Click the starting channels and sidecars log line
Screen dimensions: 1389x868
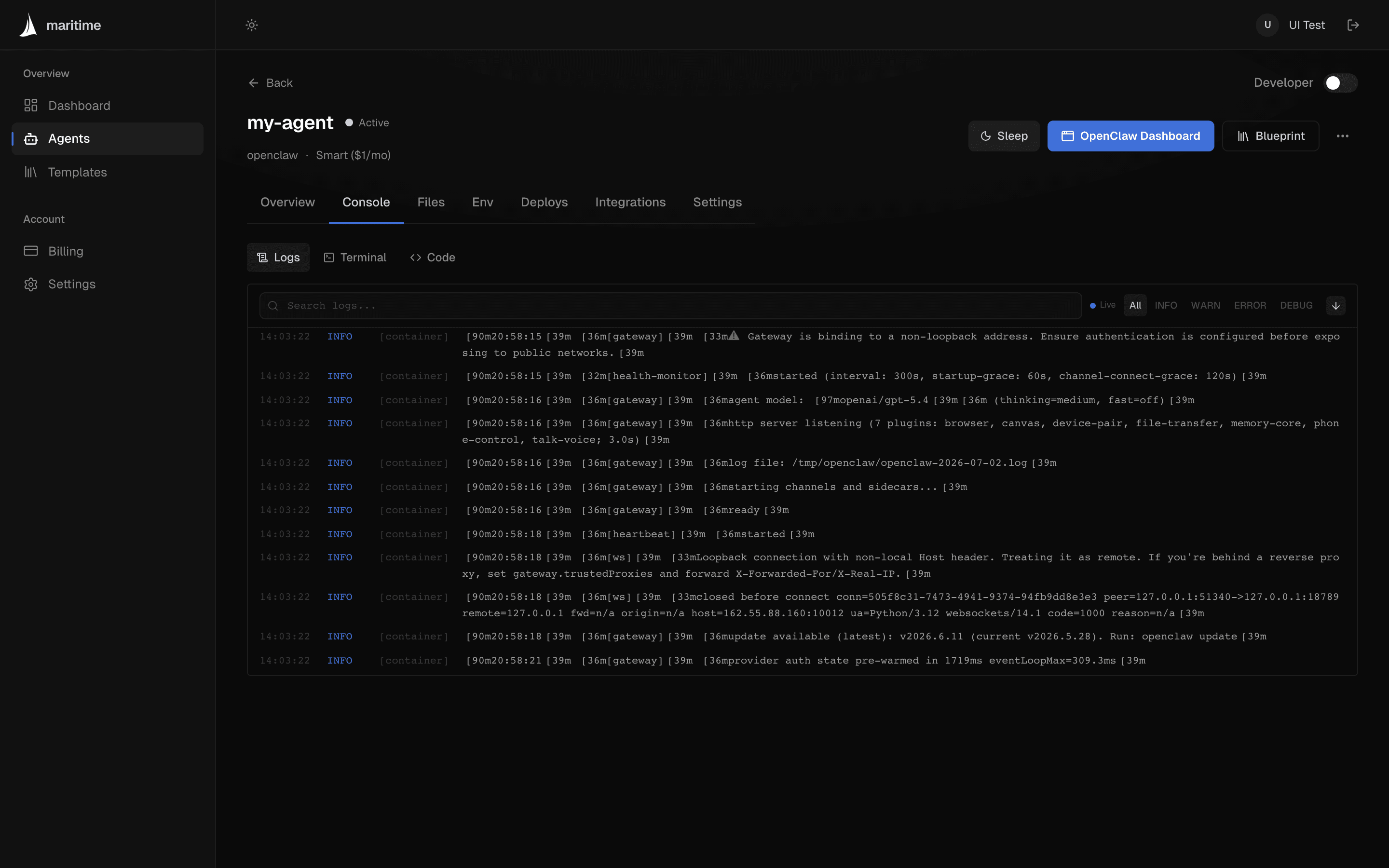tap(802, 487)
